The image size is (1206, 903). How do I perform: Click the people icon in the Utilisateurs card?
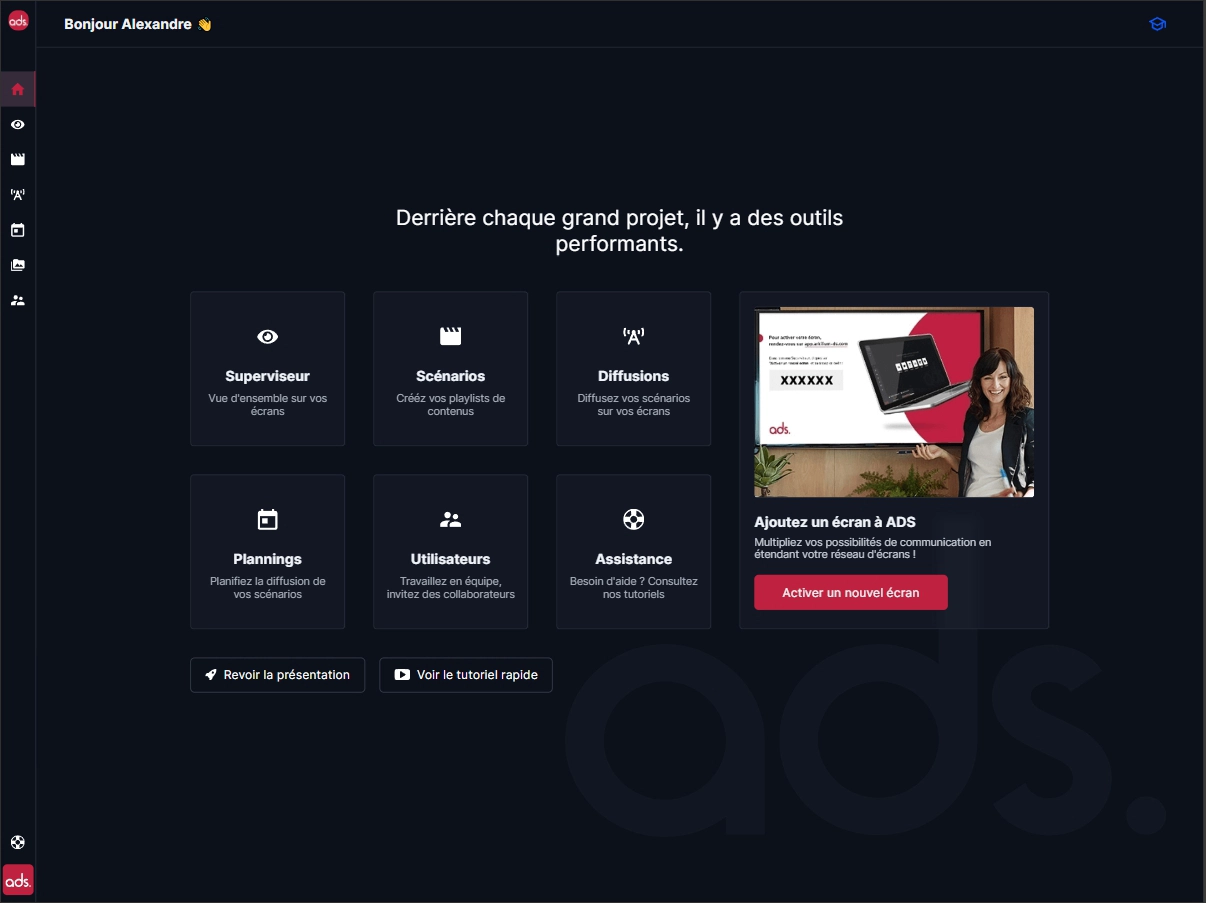tap(450, 519)
